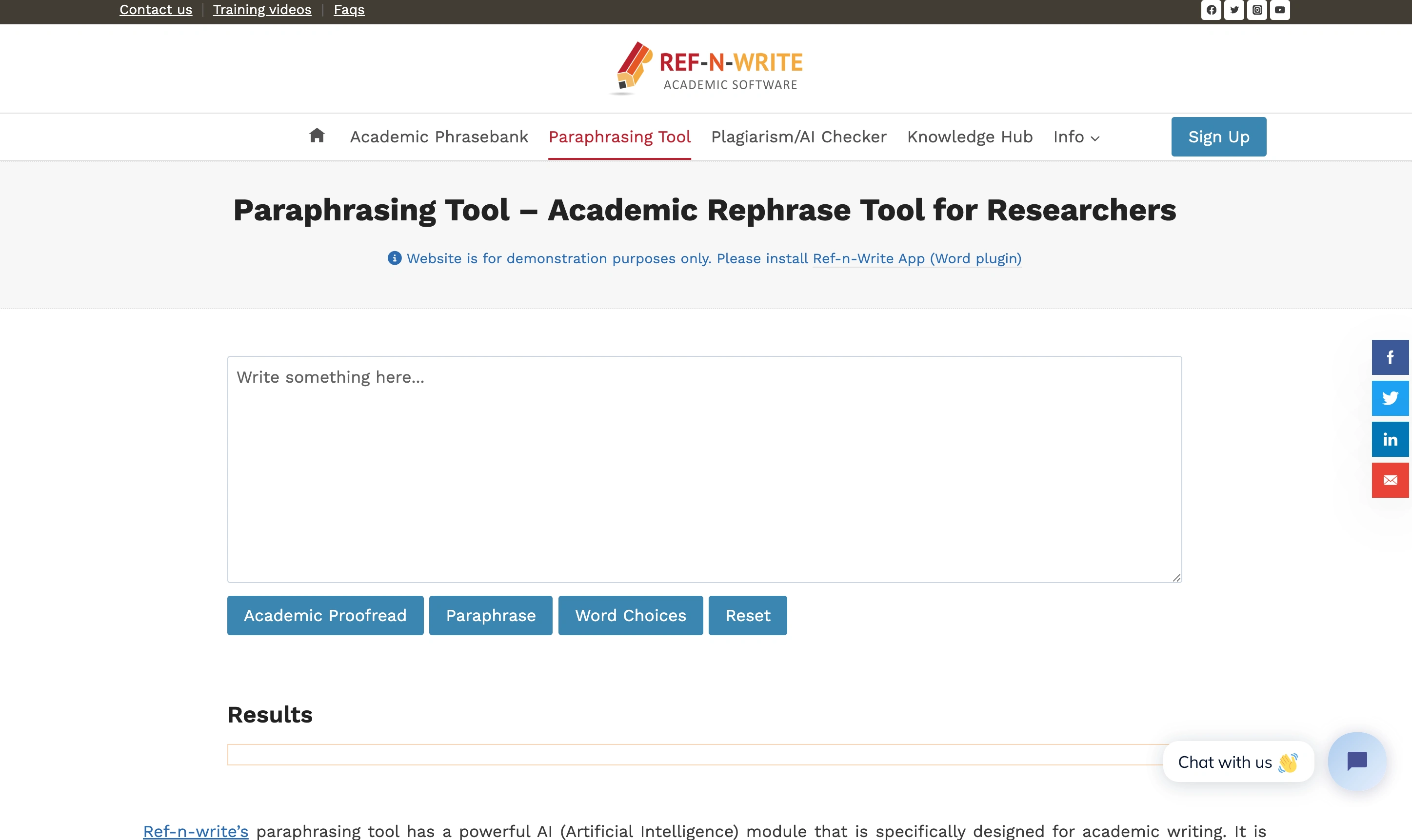Open the YouTube icon in top bar
Image resolution: width=1412 pixels, height=840 pixels.
pyautogui.click(x=1279, y=10)
